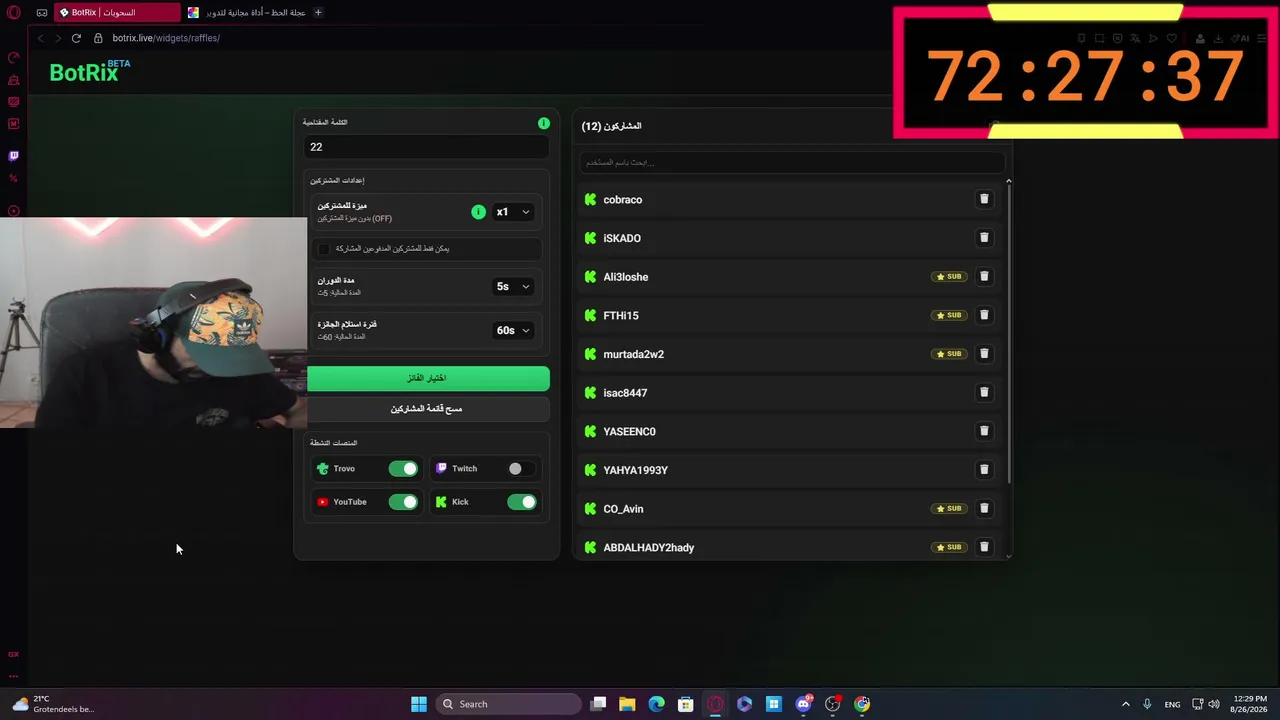Click the ENG language indicator

pyautogui.click(x=1172, y=704)
